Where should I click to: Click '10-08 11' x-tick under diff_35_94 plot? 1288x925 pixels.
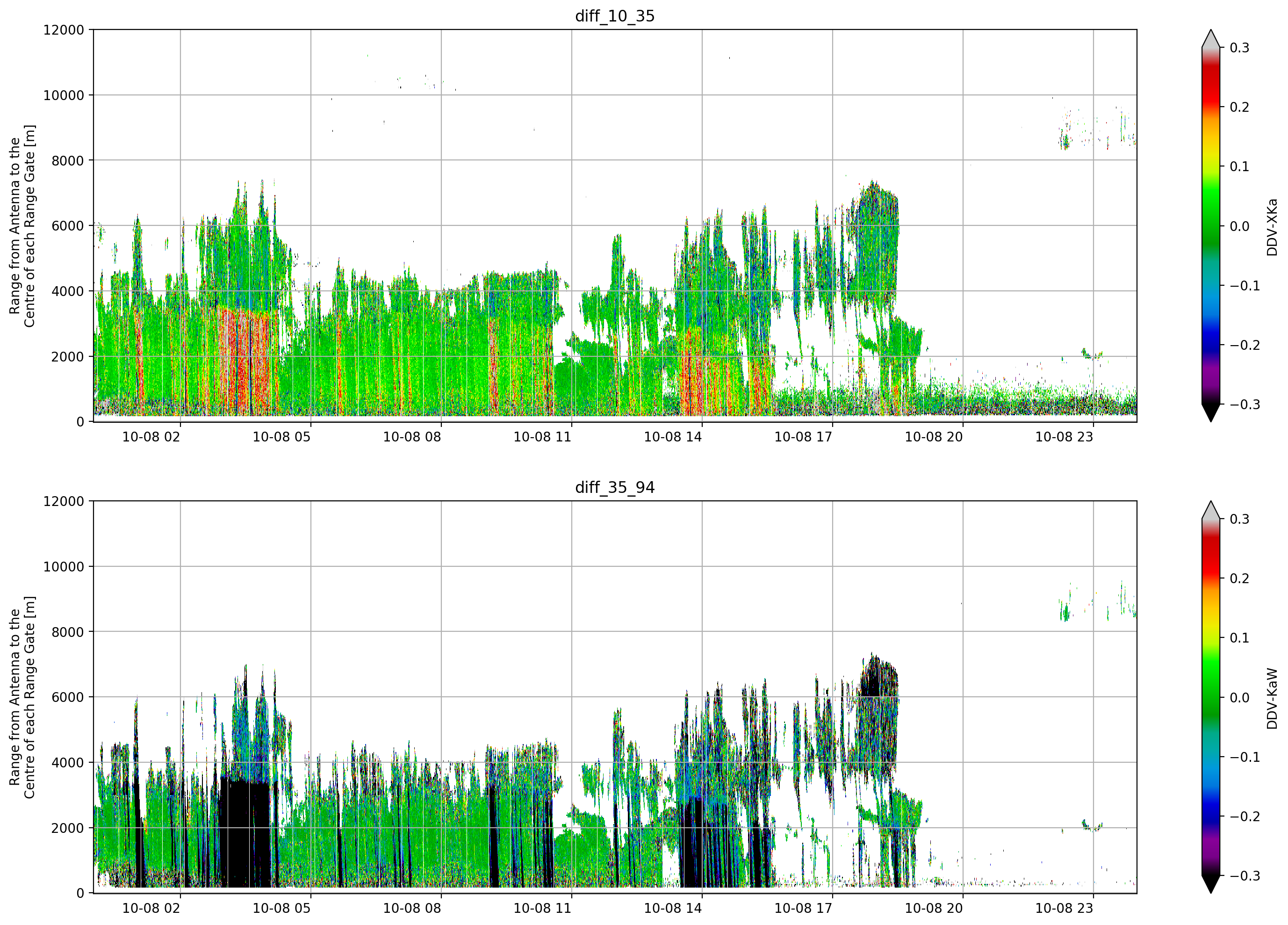click(x=542, y=909)
